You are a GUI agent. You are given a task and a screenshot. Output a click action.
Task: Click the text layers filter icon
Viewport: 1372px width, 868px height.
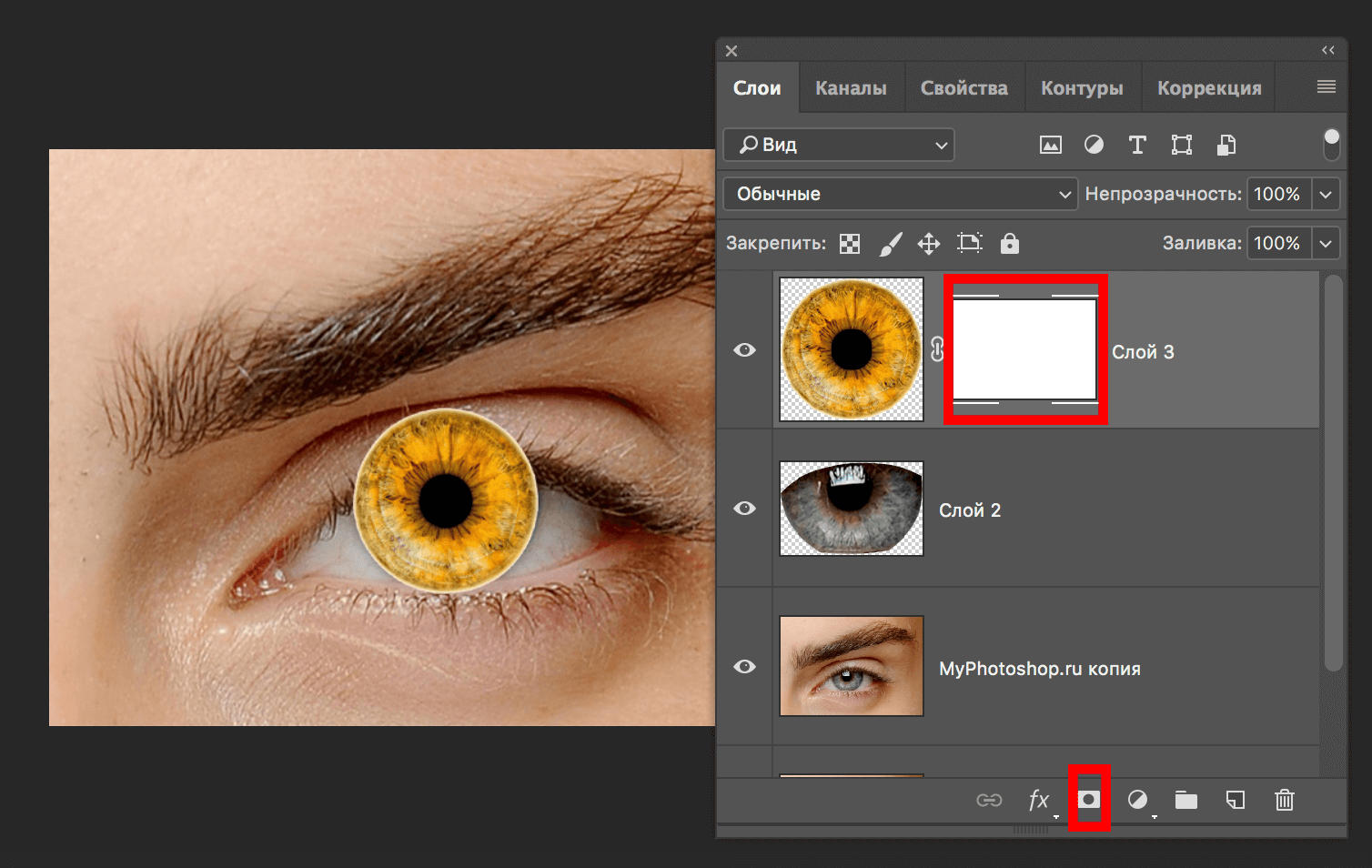click(1137, 145)
